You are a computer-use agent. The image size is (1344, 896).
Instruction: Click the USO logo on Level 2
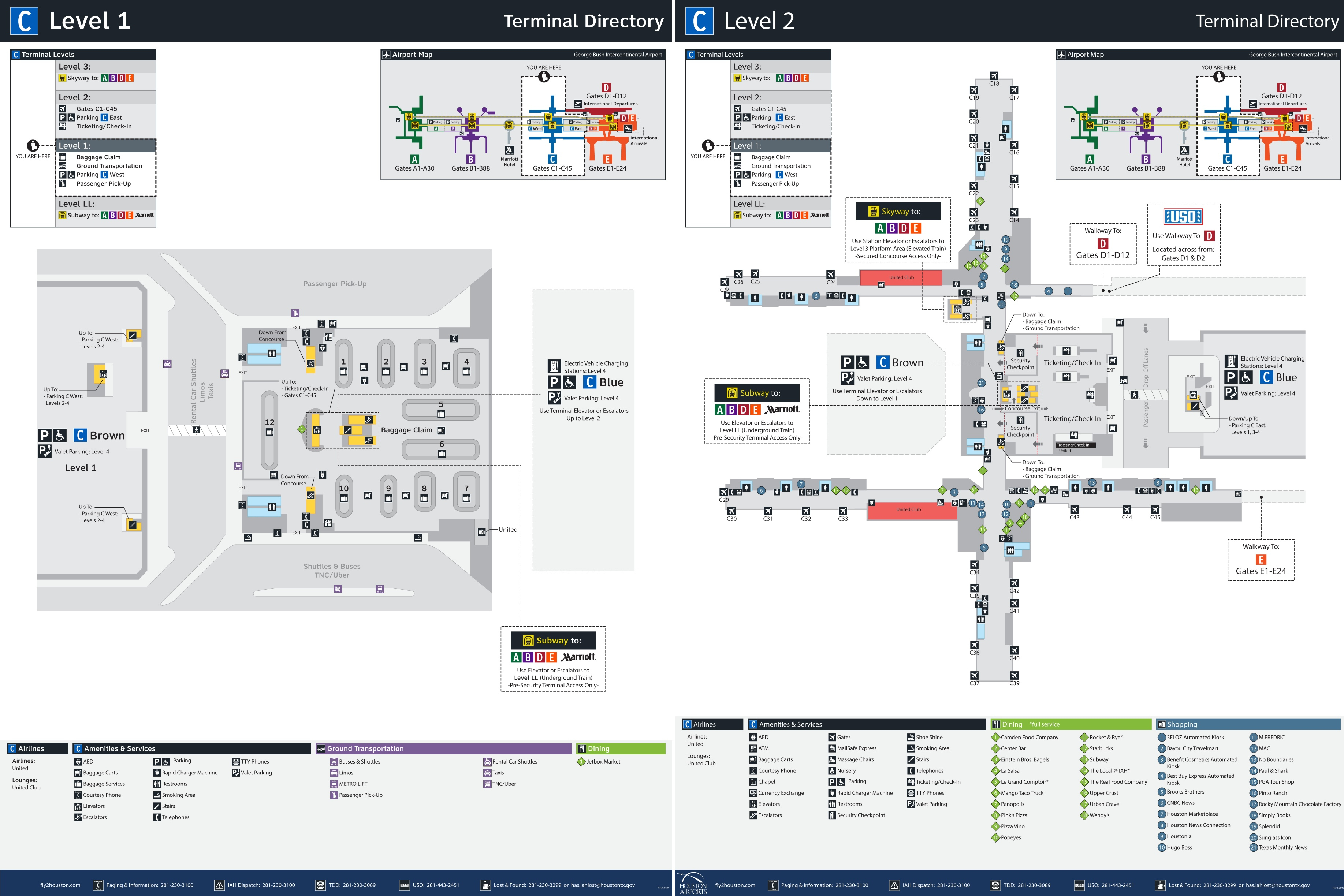[x=1183, y=217]
